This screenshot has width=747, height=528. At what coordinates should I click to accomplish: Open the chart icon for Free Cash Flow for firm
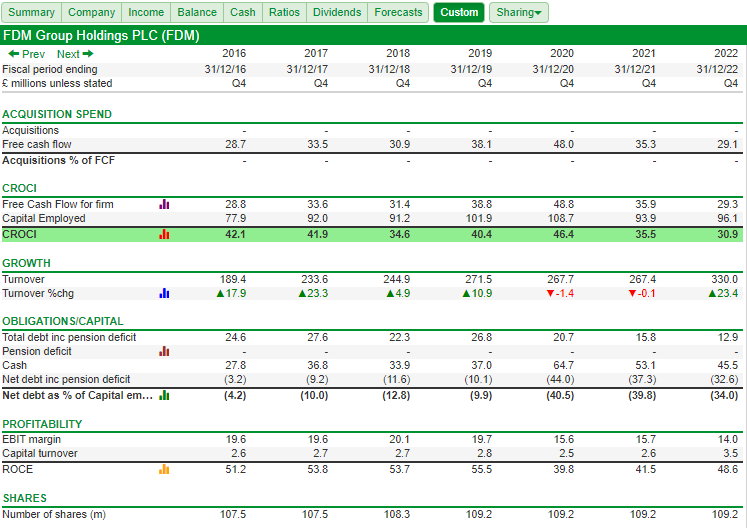point(164,204)
